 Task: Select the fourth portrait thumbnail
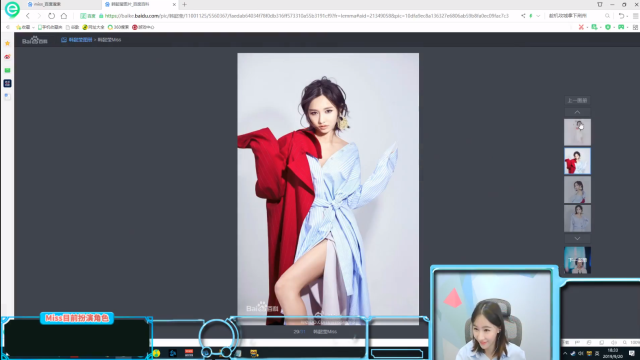[x=577, y=218]
